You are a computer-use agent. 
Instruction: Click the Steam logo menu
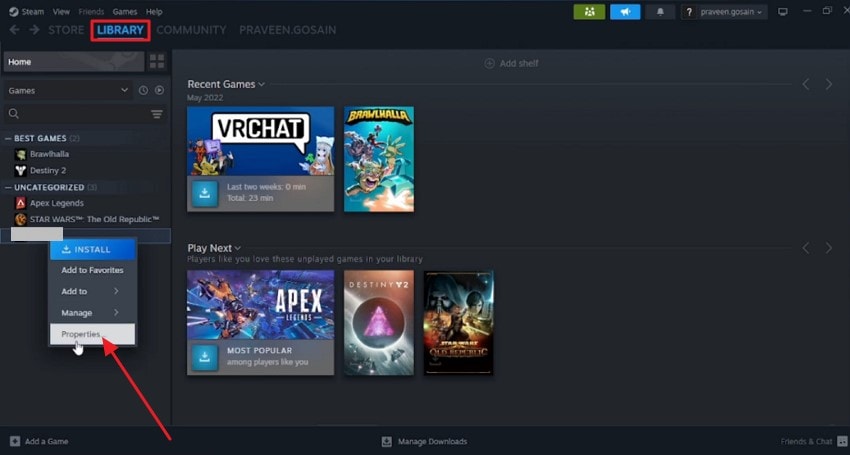click(14, 11)
